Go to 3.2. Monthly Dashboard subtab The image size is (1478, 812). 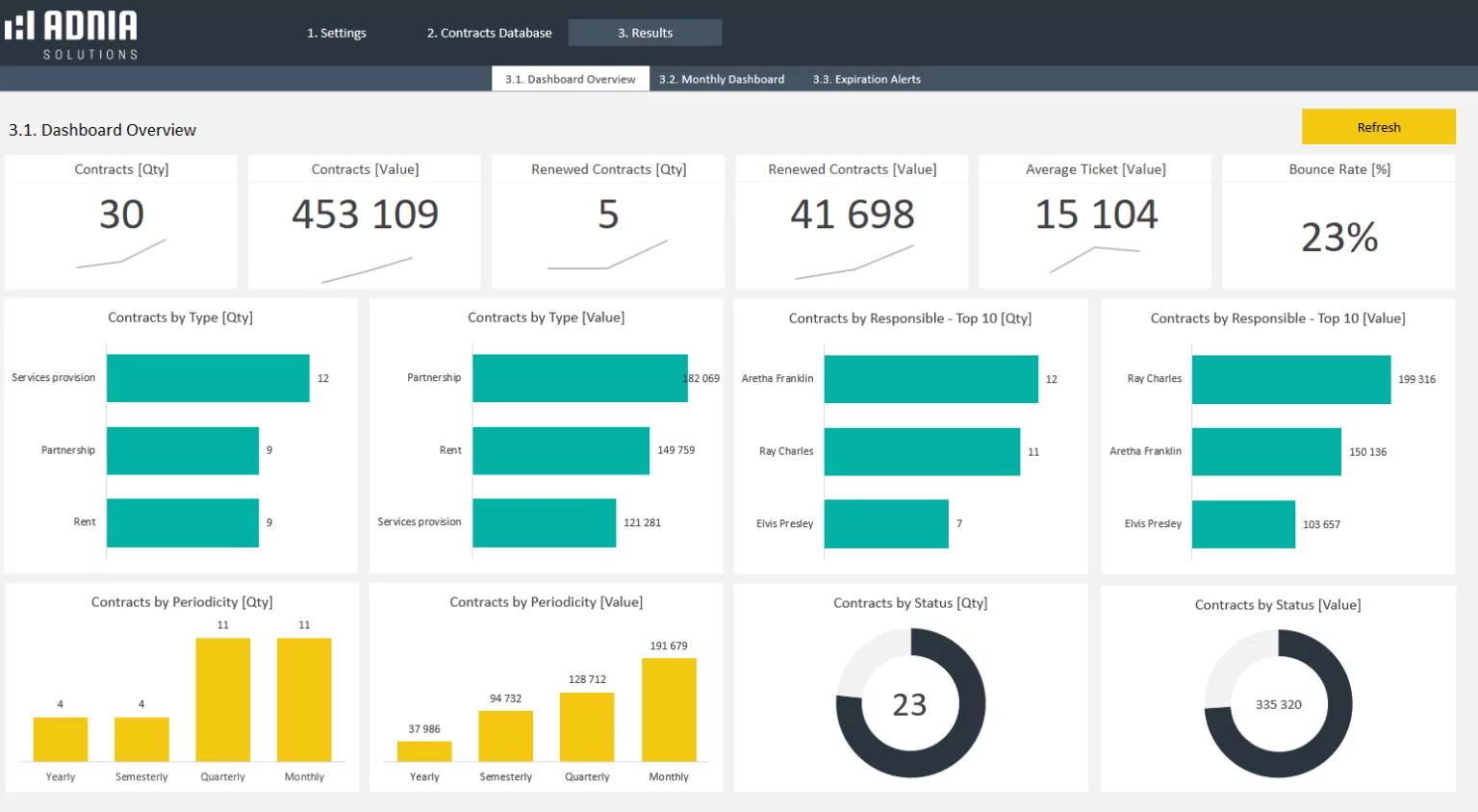(x=722, y=79)
